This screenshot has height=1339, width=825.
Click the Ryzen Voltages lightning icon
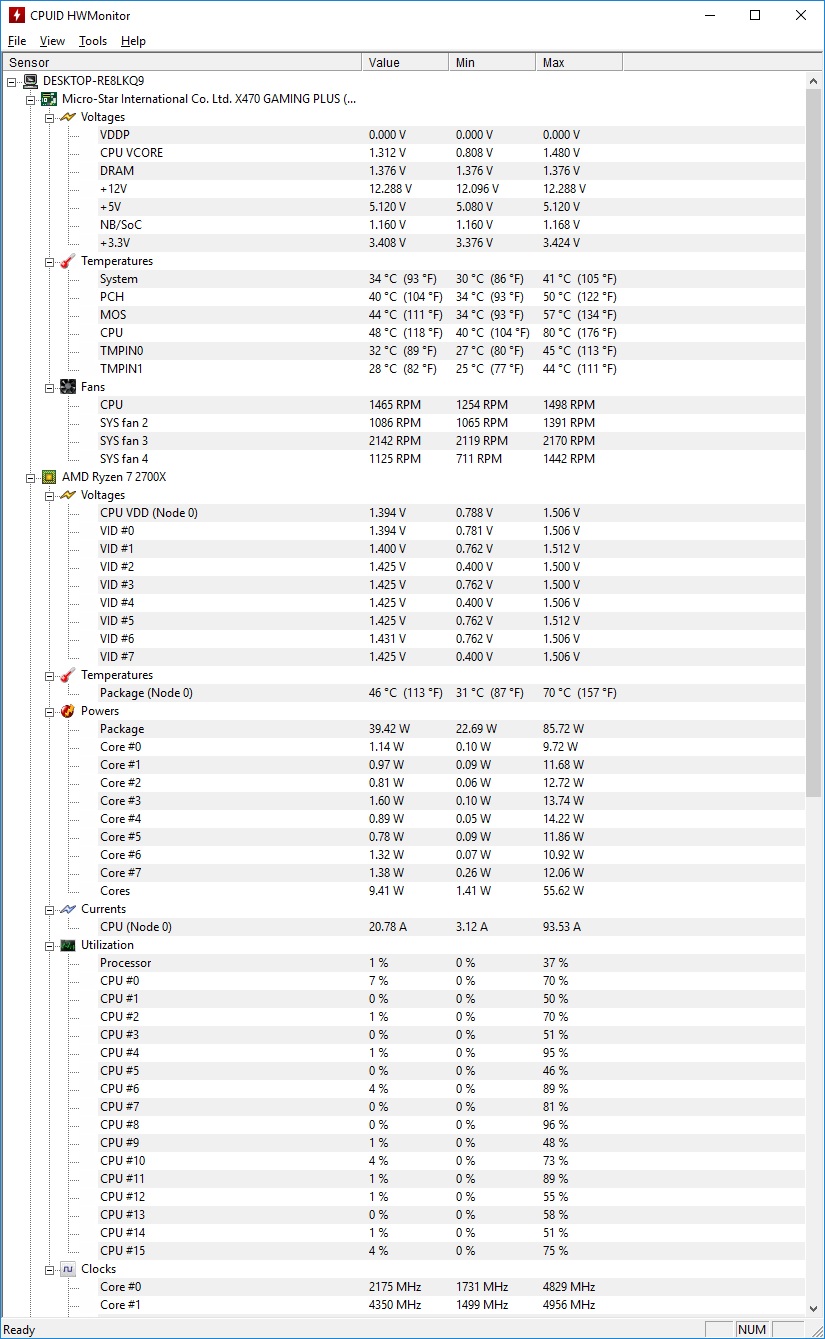click(x=68, y=495)
